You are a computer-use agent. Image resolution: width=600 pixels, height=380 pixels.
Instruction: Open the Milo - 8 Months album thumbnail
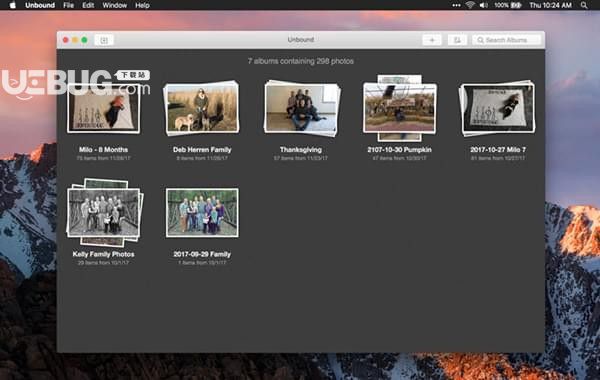[103, 109]
